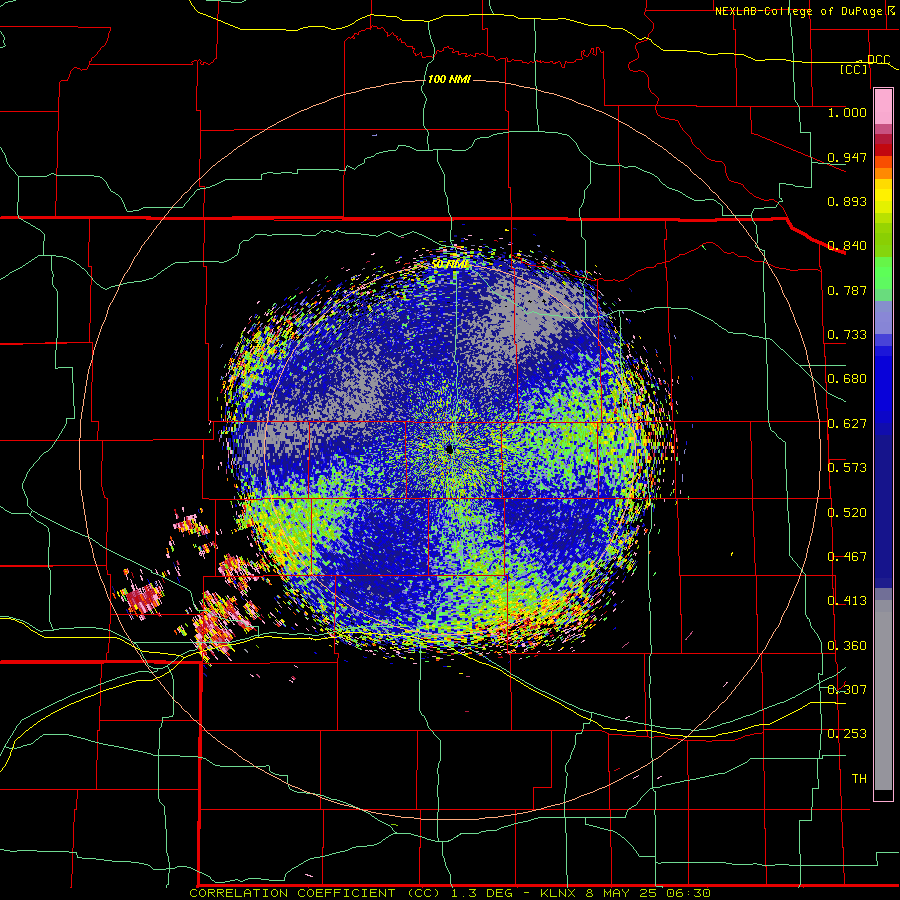
Task: Click the 1.3 DEG elevation text
Action: (484, 893)
